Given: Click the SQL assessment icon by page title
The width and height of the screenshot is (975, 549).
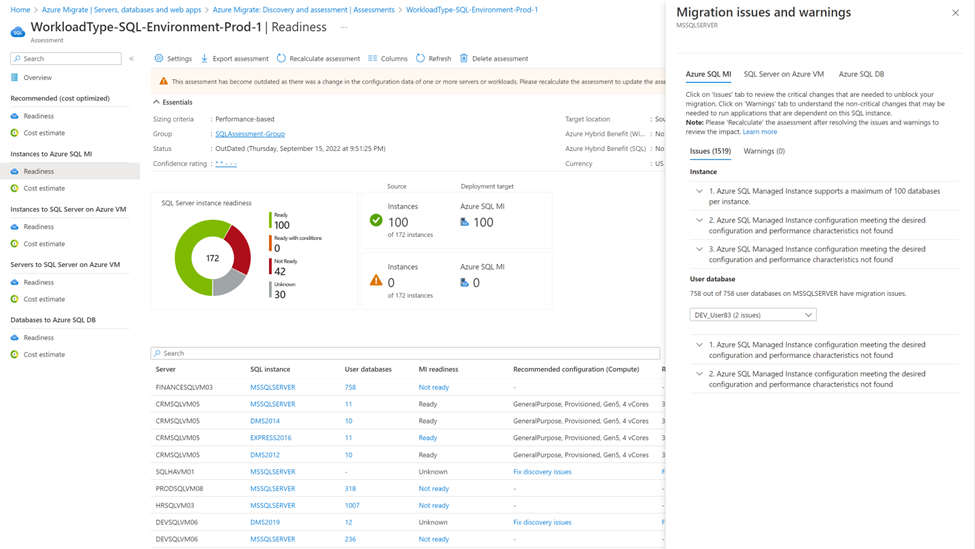Looking at the screenshot, I should (18, 31).
